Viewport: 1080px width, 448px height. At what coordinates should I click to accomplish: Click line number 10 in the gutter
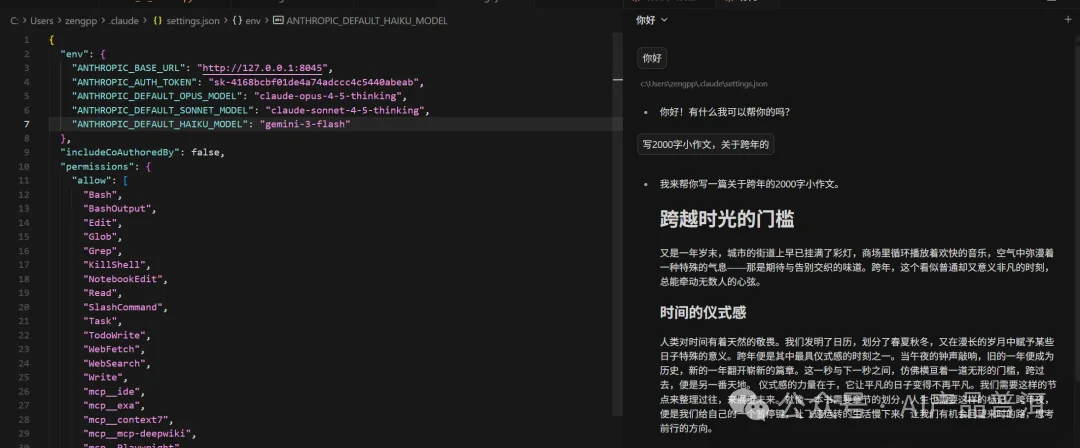click(x=25, y=166)
